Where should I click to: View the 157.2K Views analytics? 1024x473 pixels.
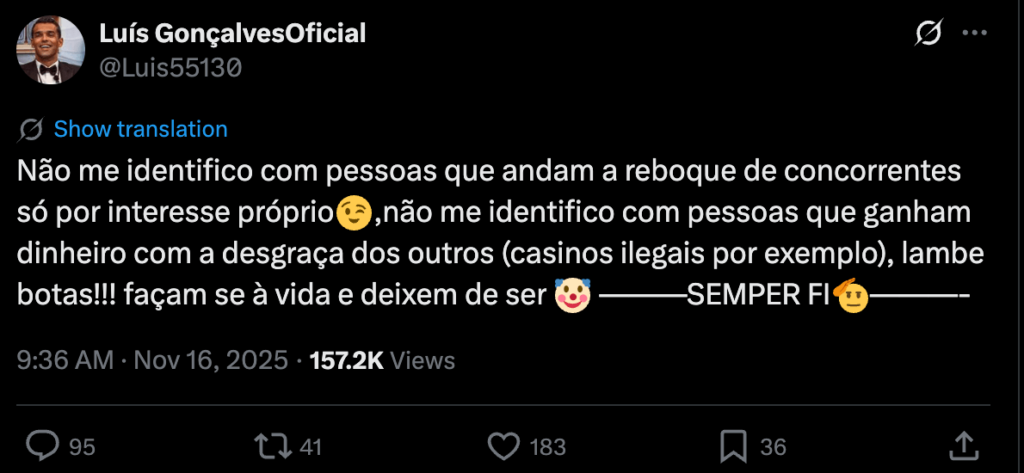383,360
